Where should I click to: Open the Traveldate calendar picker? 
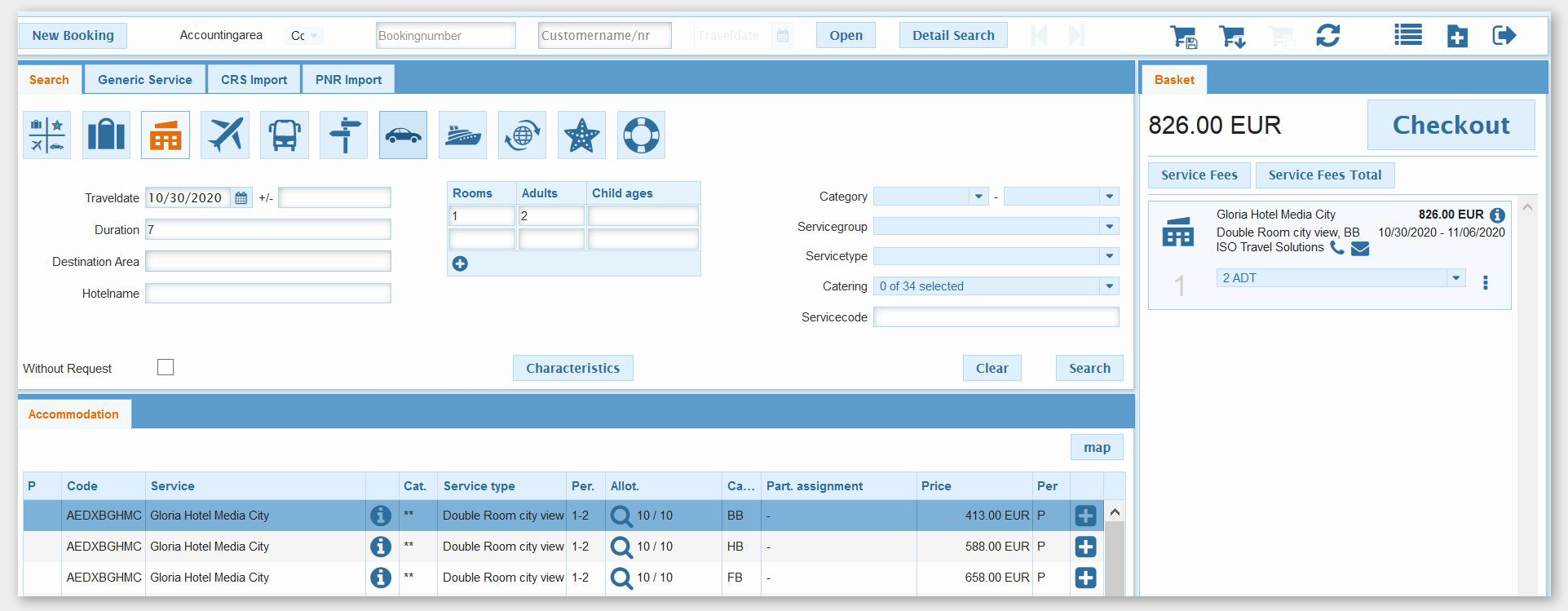(241, 198)
